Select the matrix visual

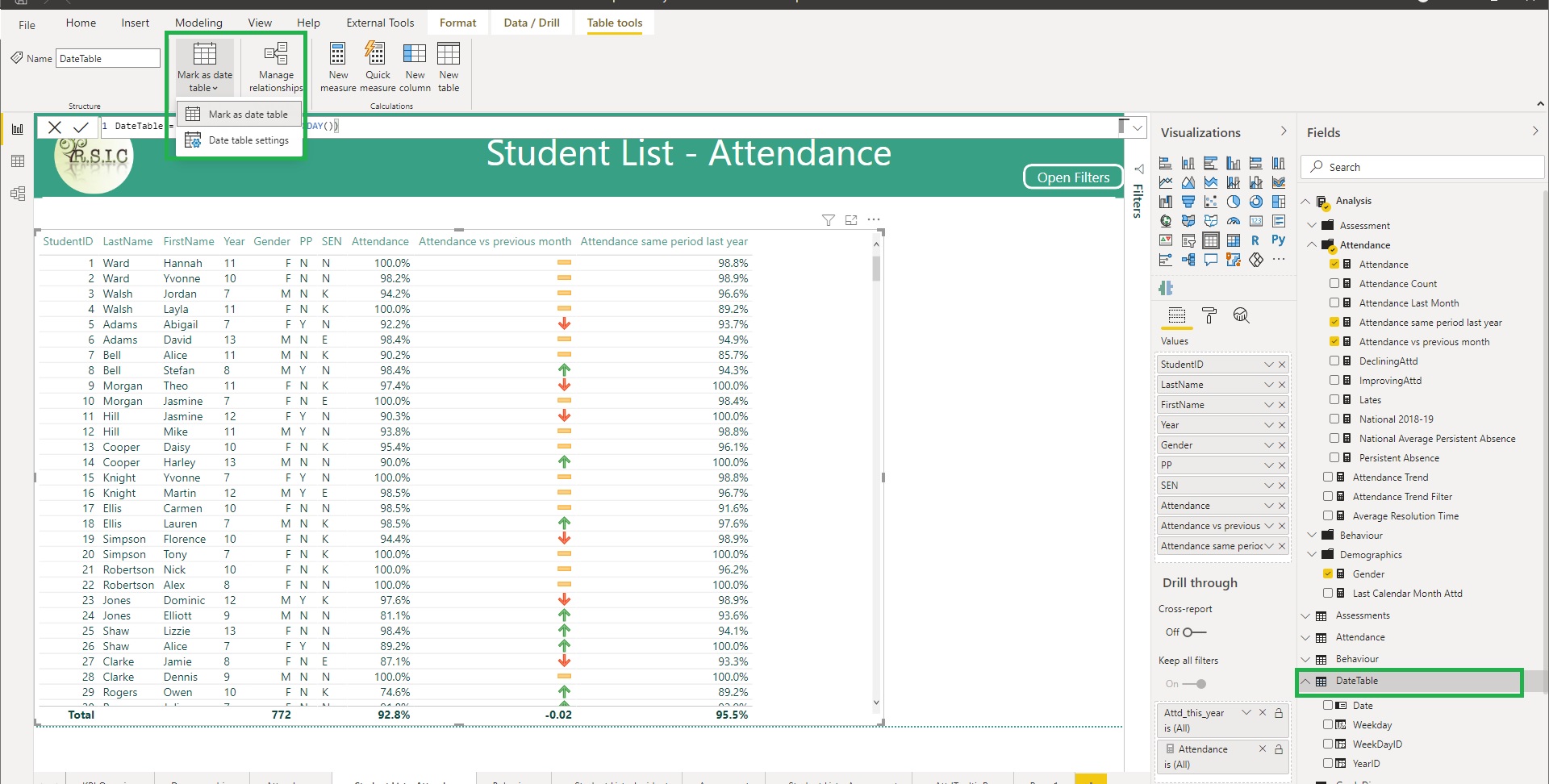pos(1233,240)
